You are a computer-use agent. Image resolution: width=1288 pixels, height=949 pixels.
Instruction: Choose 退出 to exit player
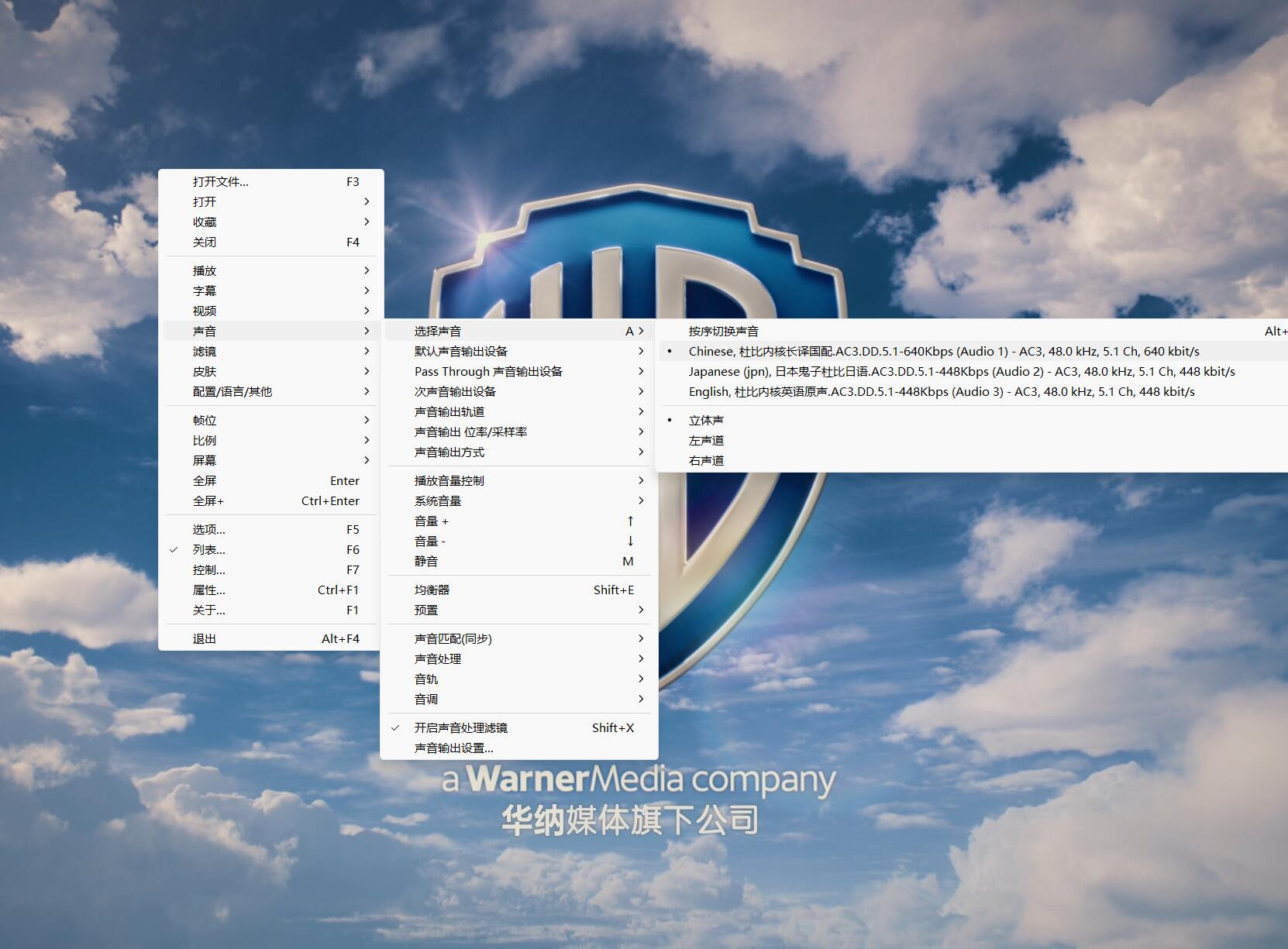tap(271, 638)
